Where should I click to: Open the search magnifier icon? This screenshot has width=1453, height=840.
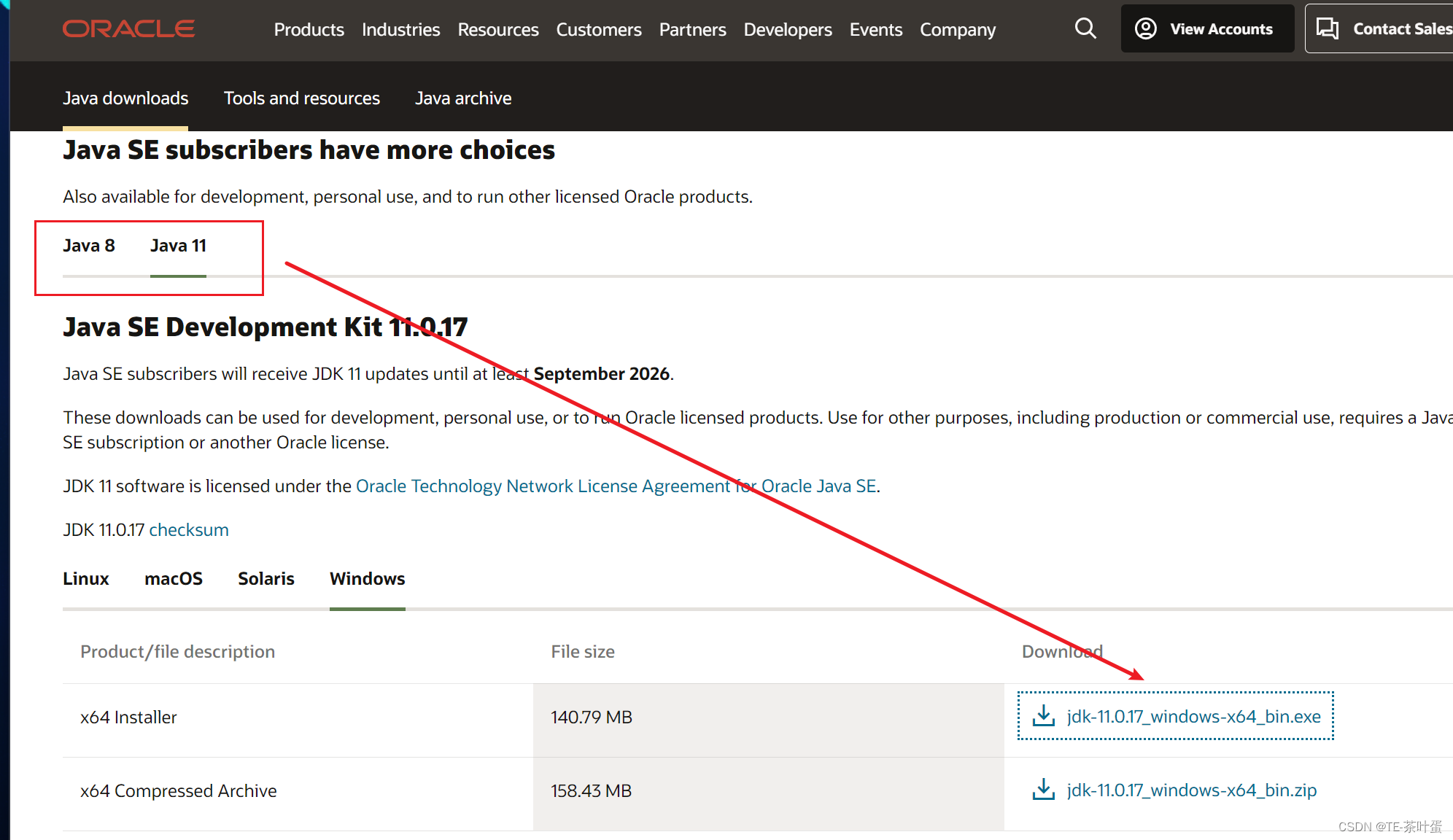point(1085,28)
